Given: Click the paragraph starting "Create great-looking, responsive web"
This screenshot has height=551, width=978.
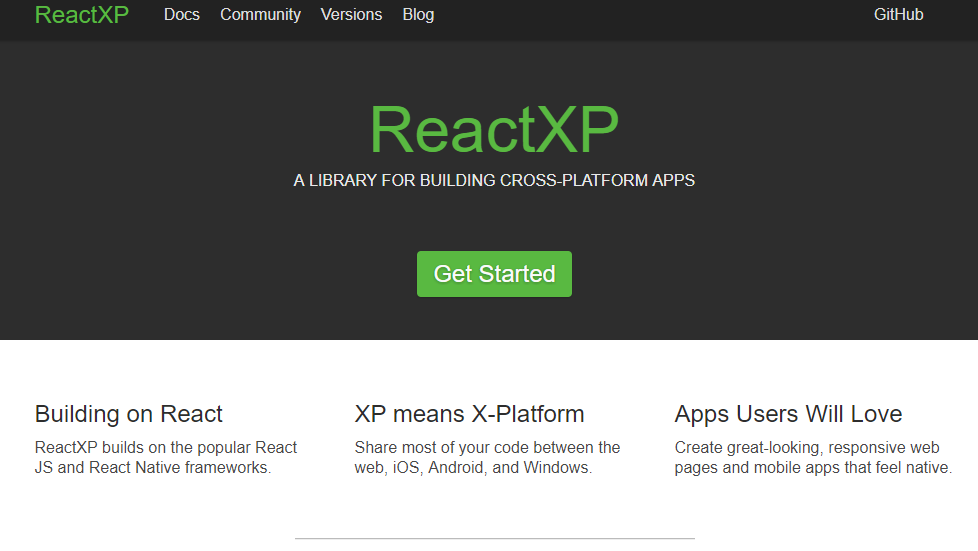Looking at the screenshot, I should (x=813, y=457).
